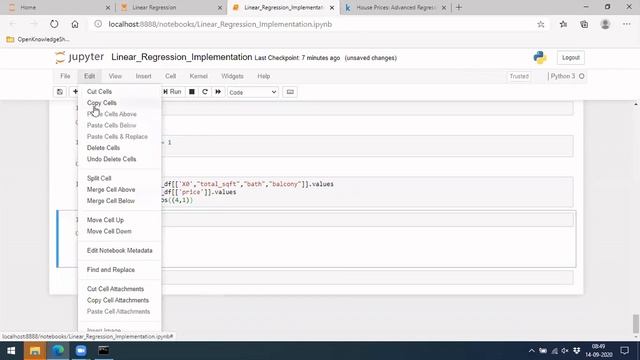The image size is (640, 360).
Task: Open the cell type Code dropdown
Action: pos(253,92)
